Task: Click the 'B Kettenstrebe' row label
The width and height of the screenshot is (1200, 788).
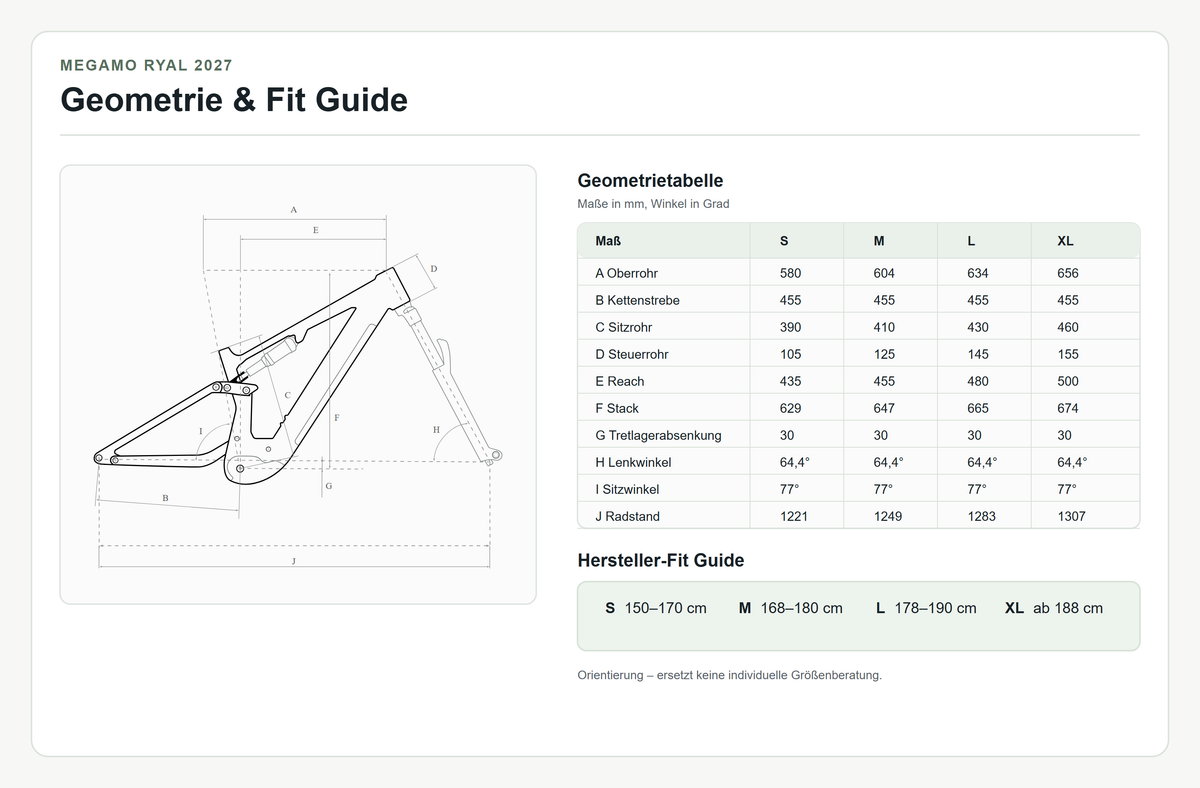Action: point(637,300)
